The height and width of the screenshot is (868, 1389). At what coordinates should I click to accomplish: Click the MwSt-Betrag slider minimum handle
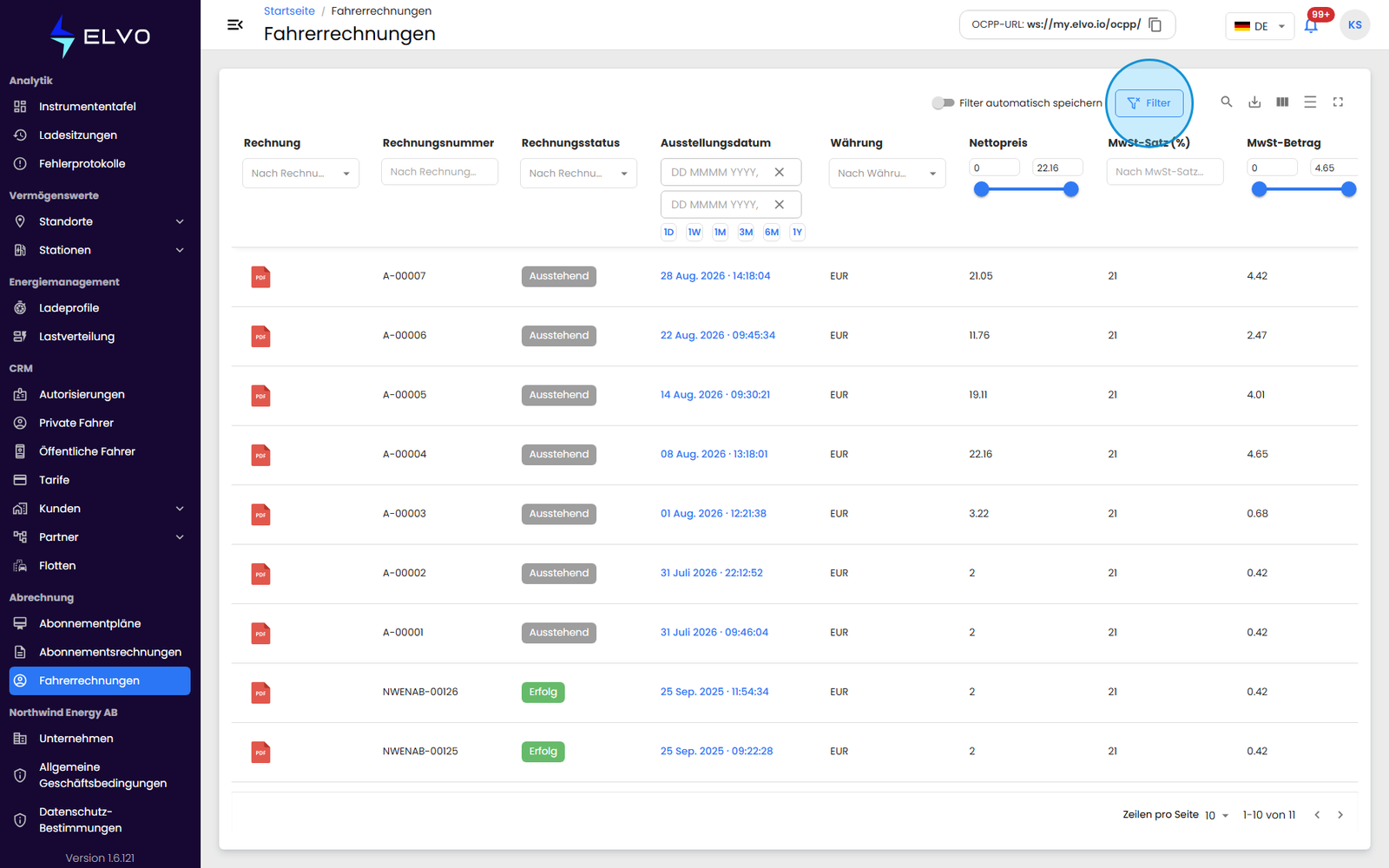pyautogui.click(x=1259, y=189)
